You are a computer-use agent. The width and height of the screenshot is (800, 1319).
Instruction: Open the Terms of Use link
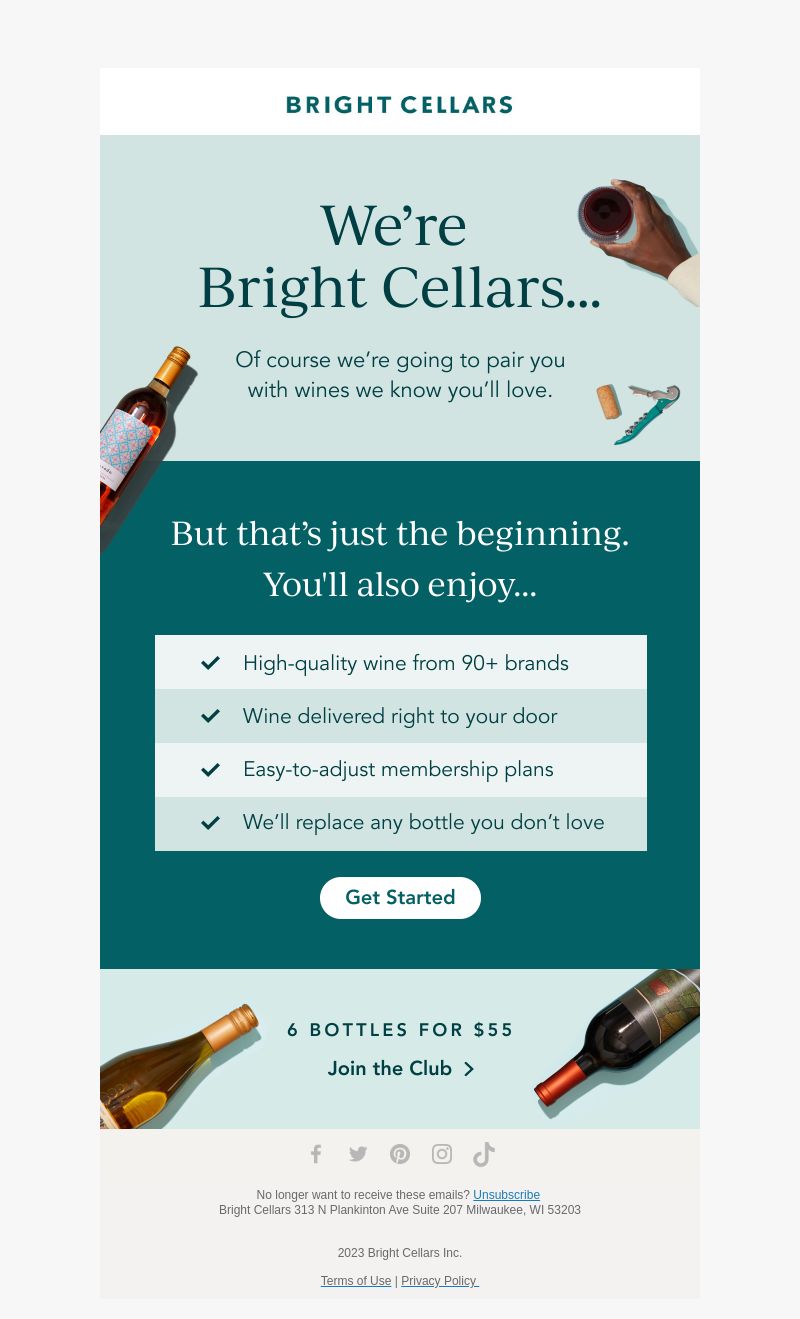pos(356,1281)
